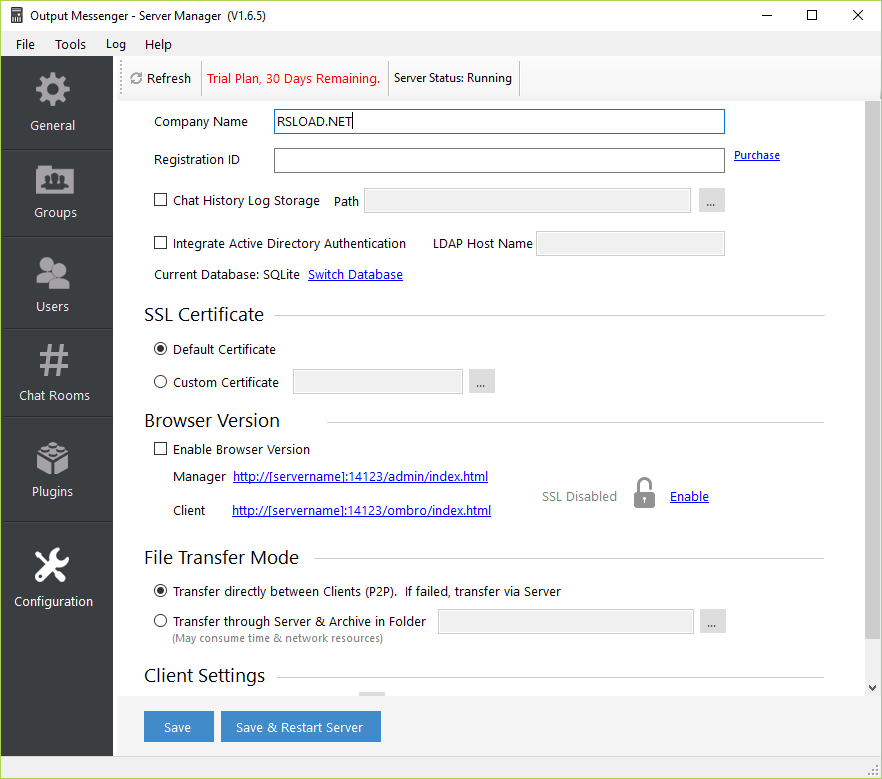
Task: Open the Chat History Log path browser
Action: pos(711,200)
